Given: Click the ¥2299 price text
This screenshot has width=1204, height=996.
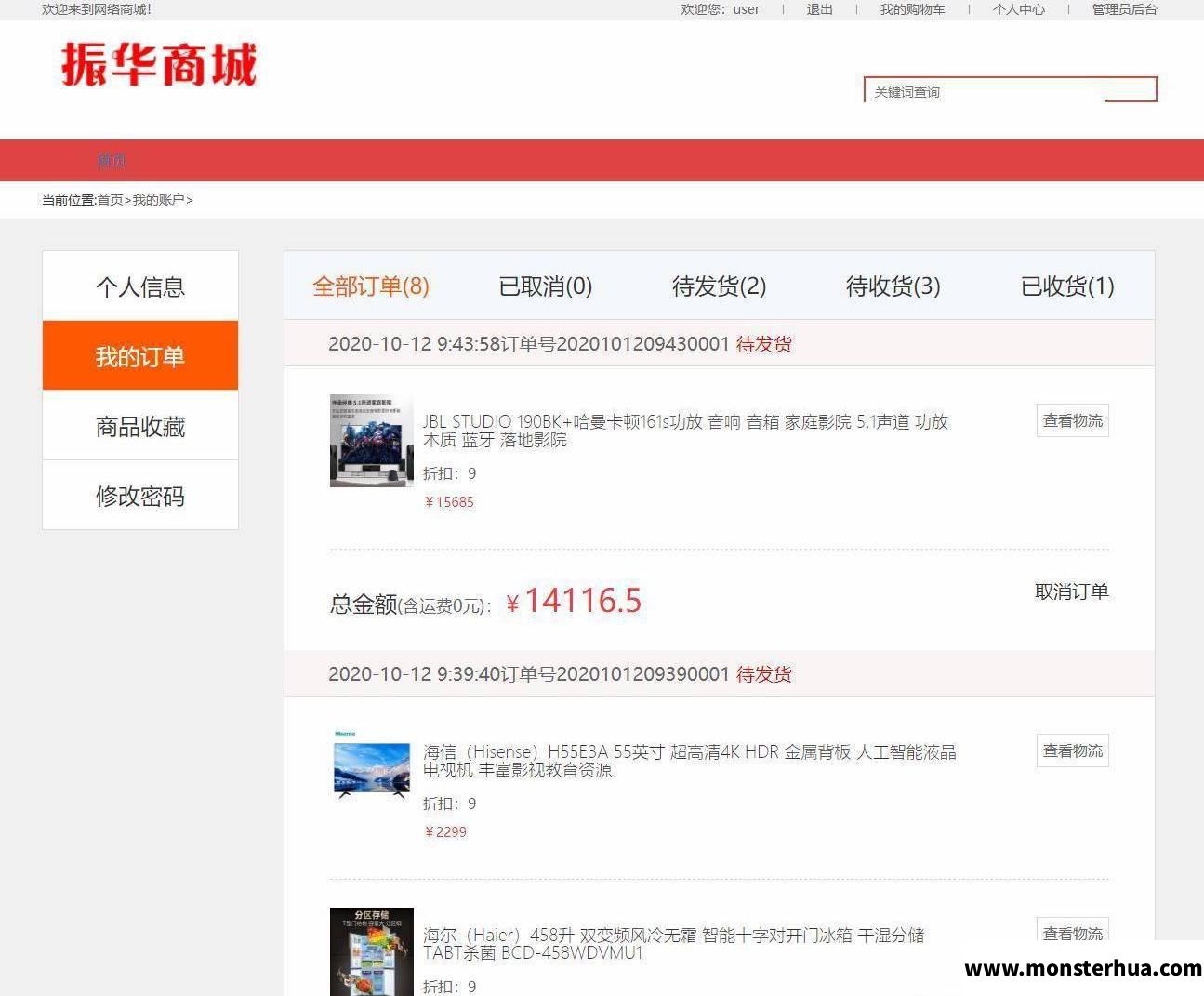Looking at the screenshot, I should [445, 832].
